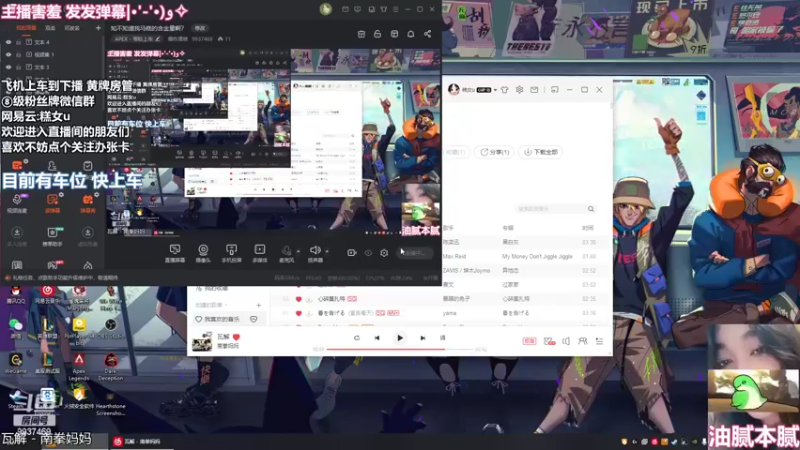The width and height of the screenshot is (800, 450).
Task: Open the WeGame desktop shortcut
Action: coord(16,363)
